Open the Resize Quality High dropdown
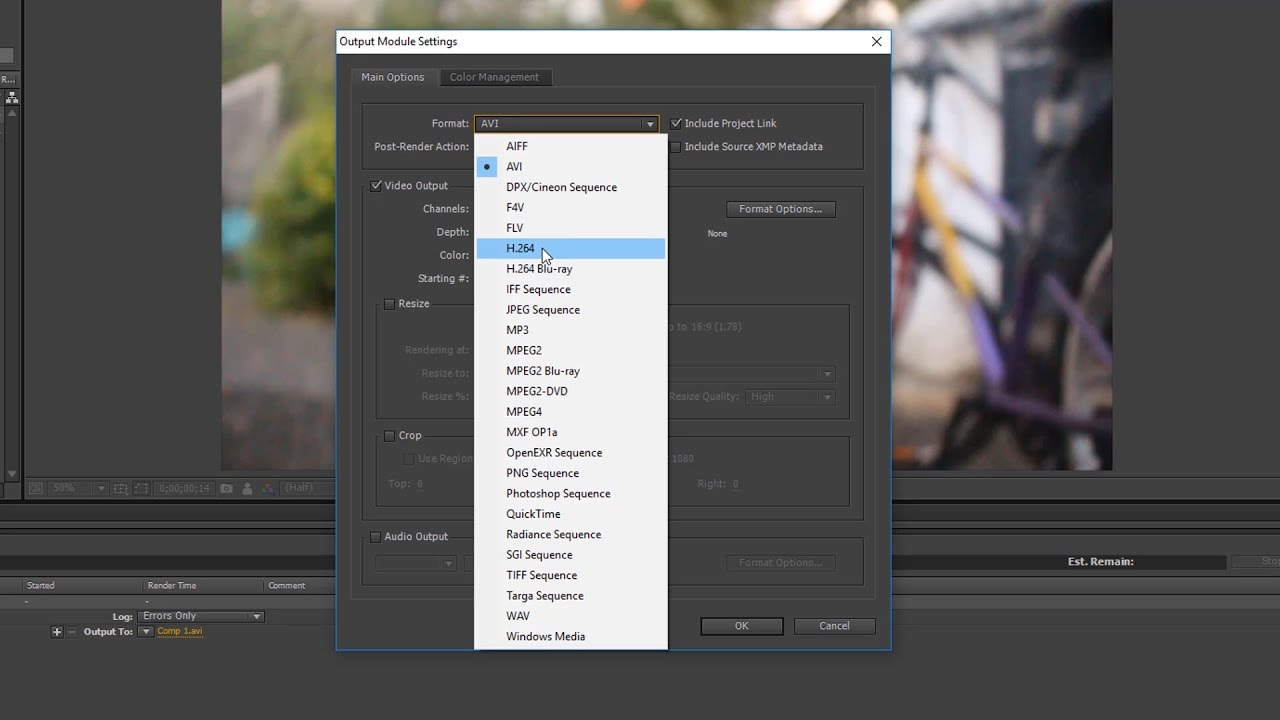This screenshot has width=1280, height=720. click(x=789, y=397)
